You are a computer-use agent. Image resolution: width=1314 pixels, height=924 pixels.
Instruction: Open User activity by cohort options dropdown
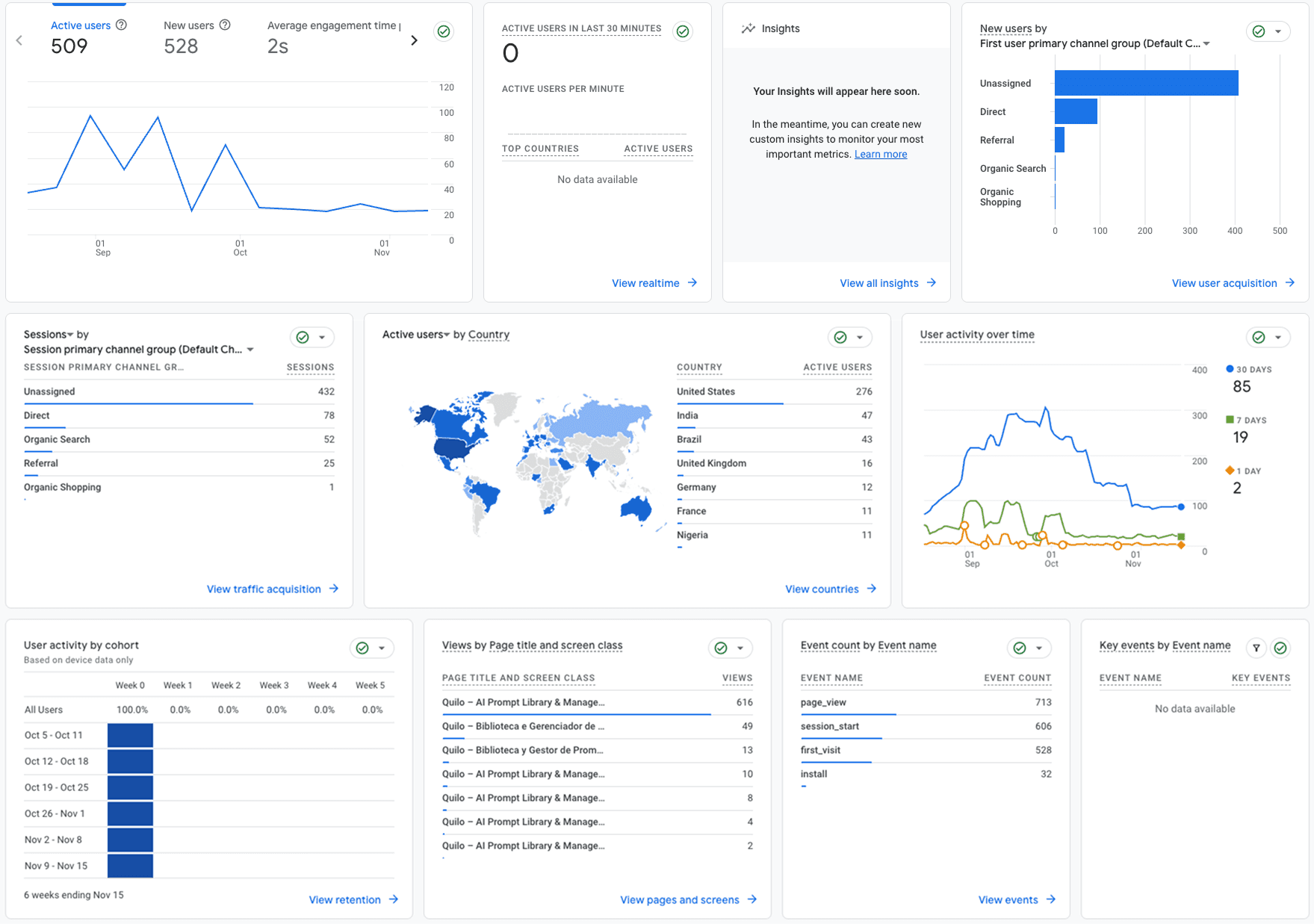click(x=382, y=648)
